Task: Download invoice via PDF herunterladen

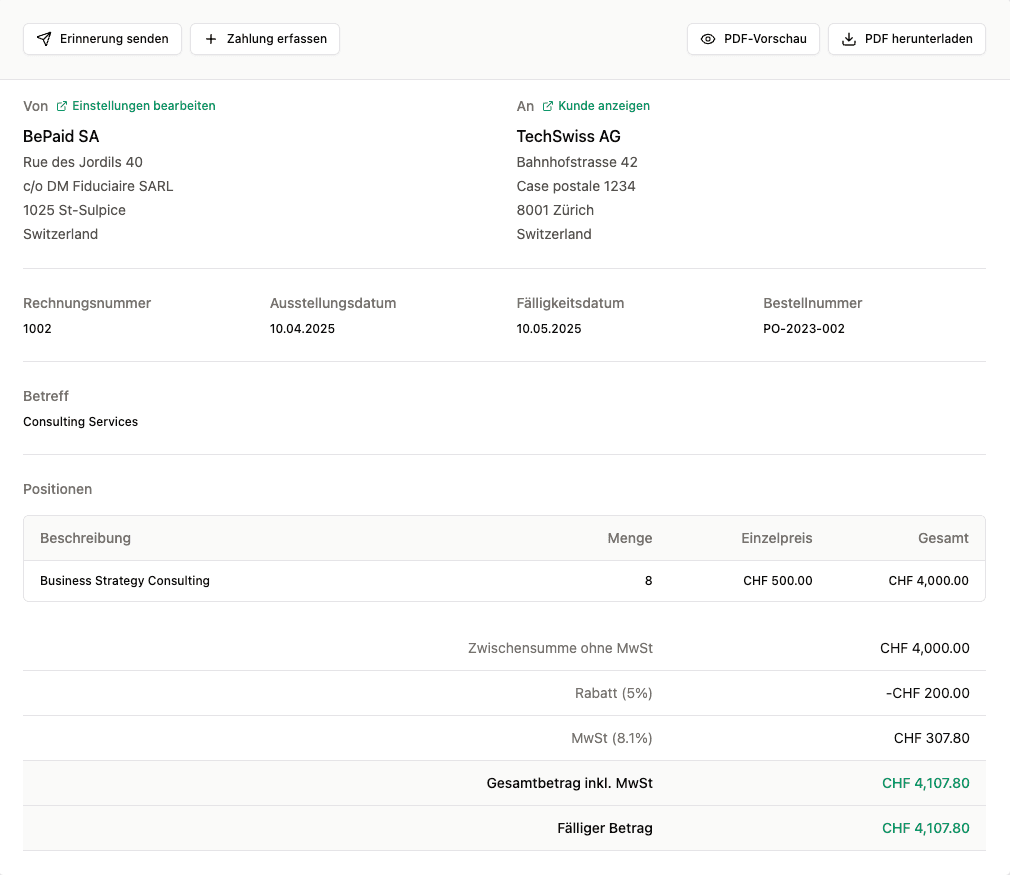Action: pos(907,39)
